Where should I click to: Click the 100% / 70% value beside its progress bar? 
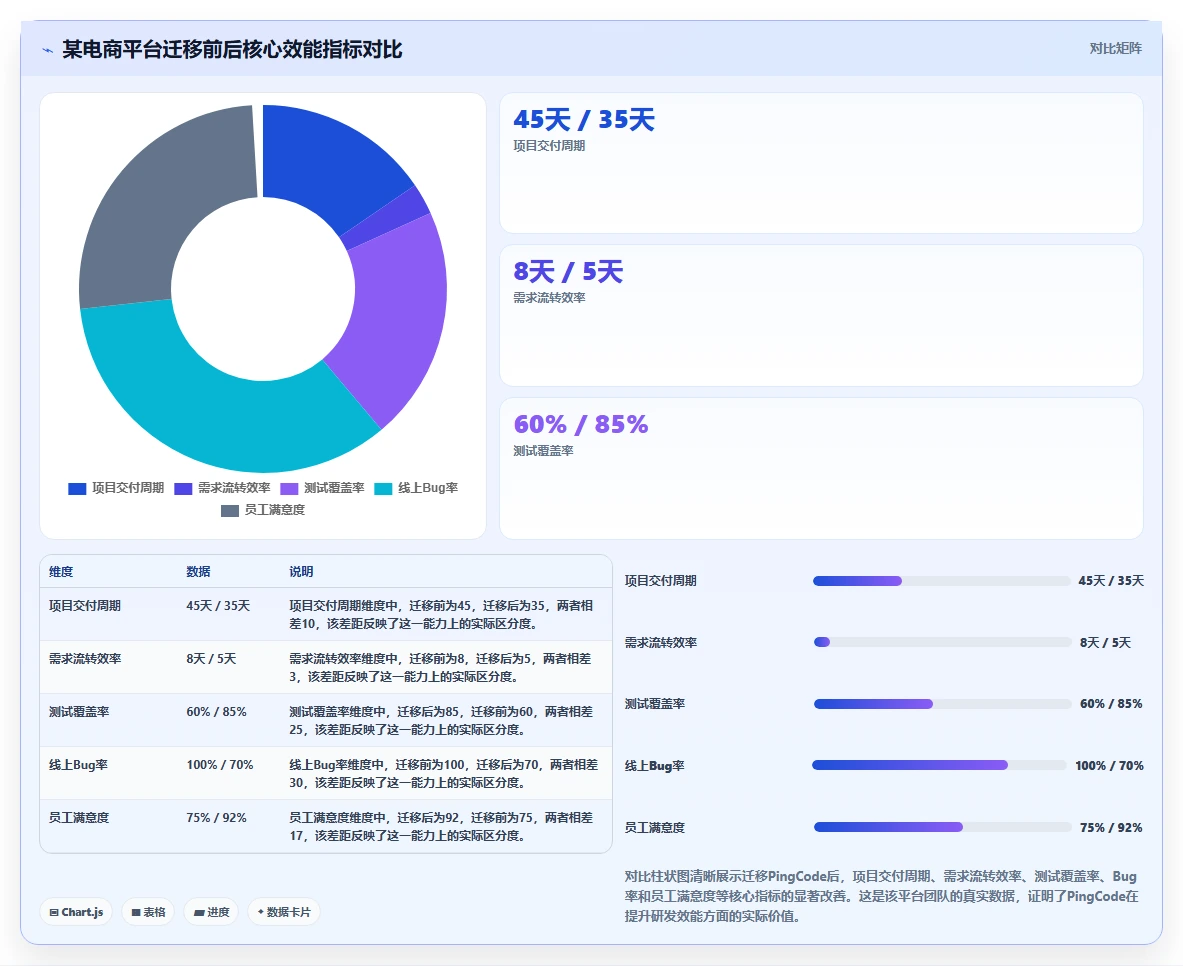click(x=1109, y=766)
